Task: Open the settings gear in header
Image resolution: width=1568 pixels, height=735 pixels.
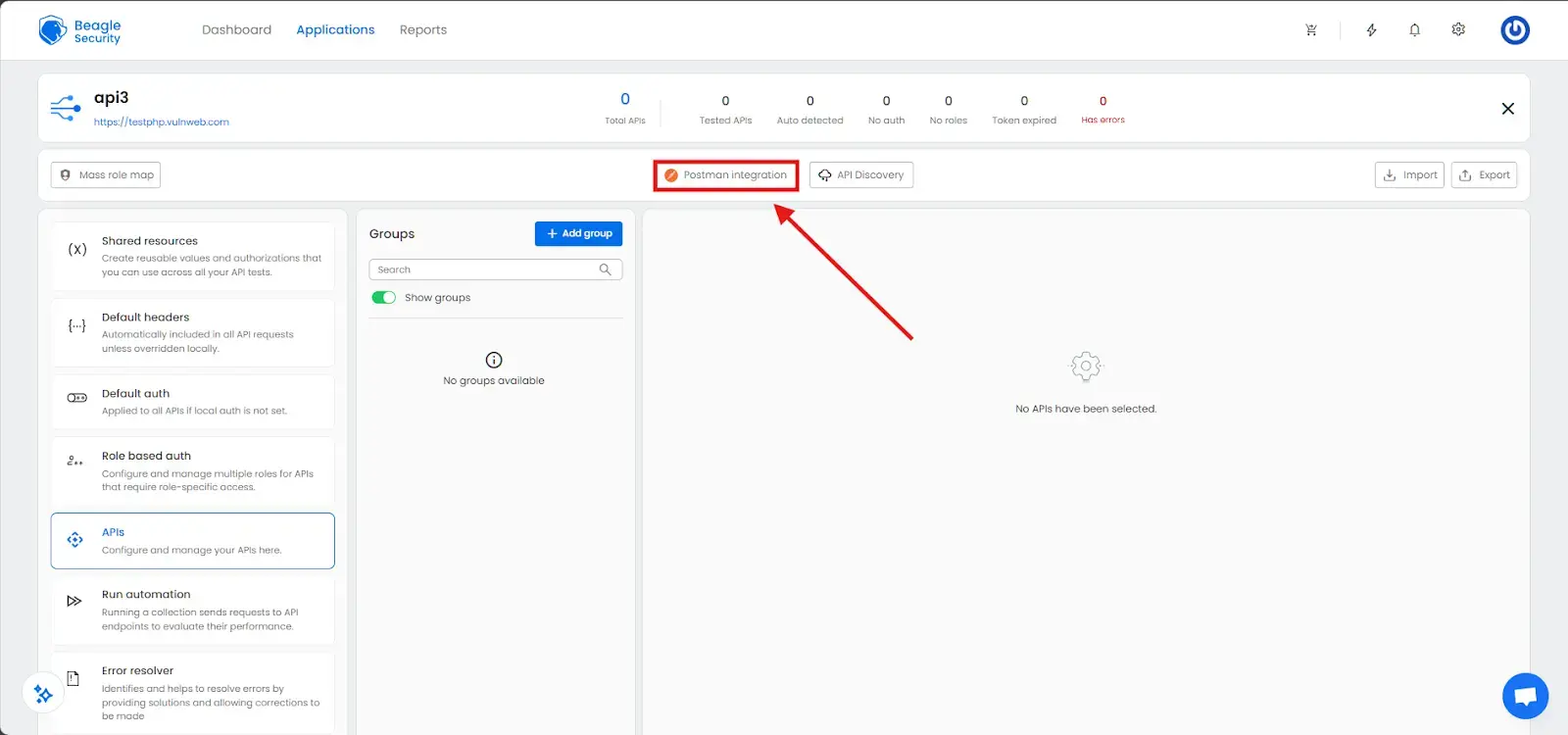Action: pos(1458,29)
